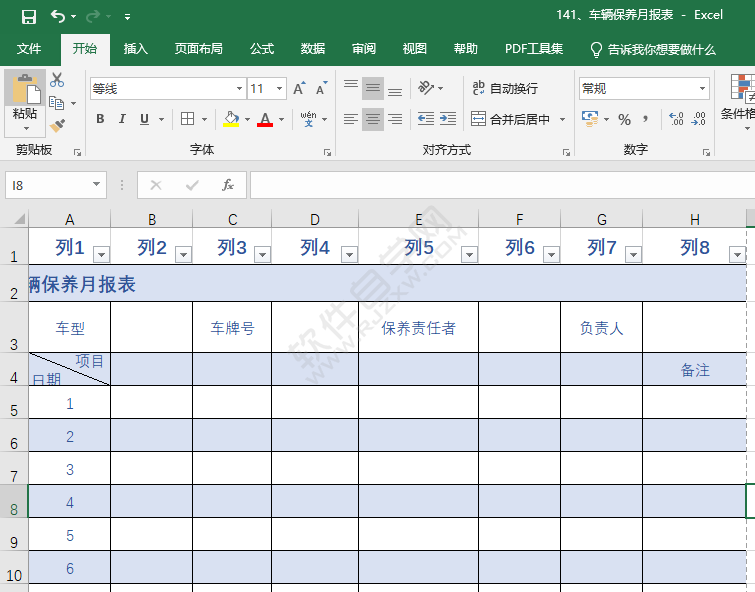This screenshot has width=755, height=592.
Task: Customize the Quick Access Toolbar
Action: click(x=127, y=17)
